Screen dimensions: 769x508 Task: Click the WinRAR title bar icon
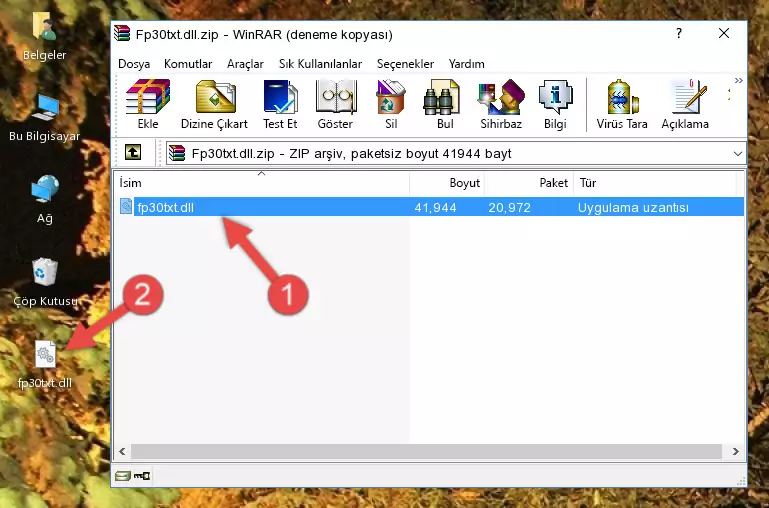(122, 34)
